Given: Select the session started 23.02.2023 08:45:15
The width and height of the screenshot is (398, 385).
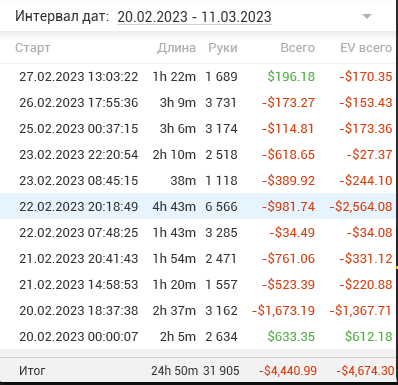Looking at the screenshot, I should point(198,181).
